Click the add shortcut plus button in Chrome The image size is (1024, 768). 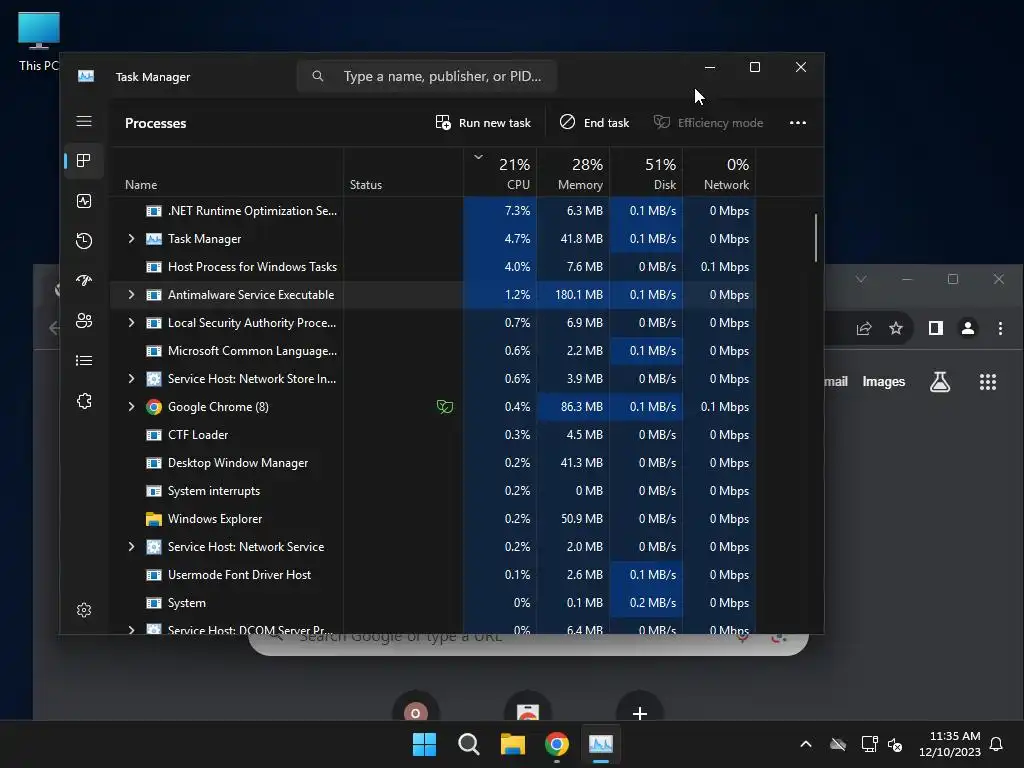(x=640, y=713)
